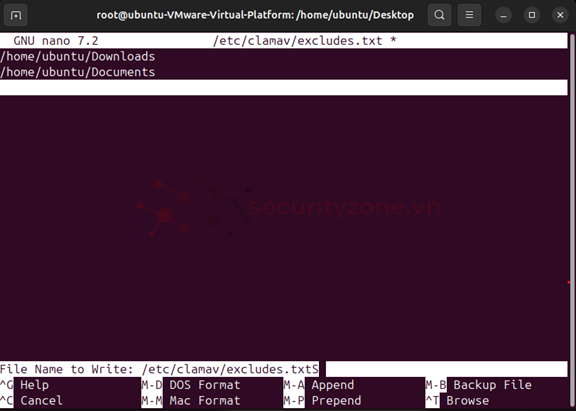
Task: Close the terminal window
Action: point(560,15)
